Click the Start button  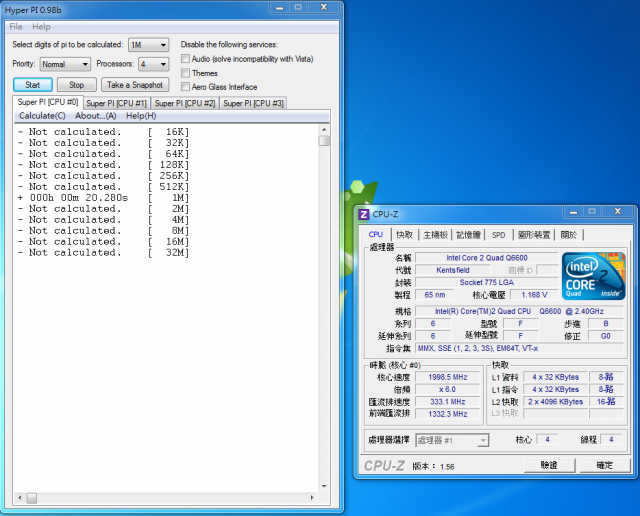pyautogui.click(x=33, y=85)
